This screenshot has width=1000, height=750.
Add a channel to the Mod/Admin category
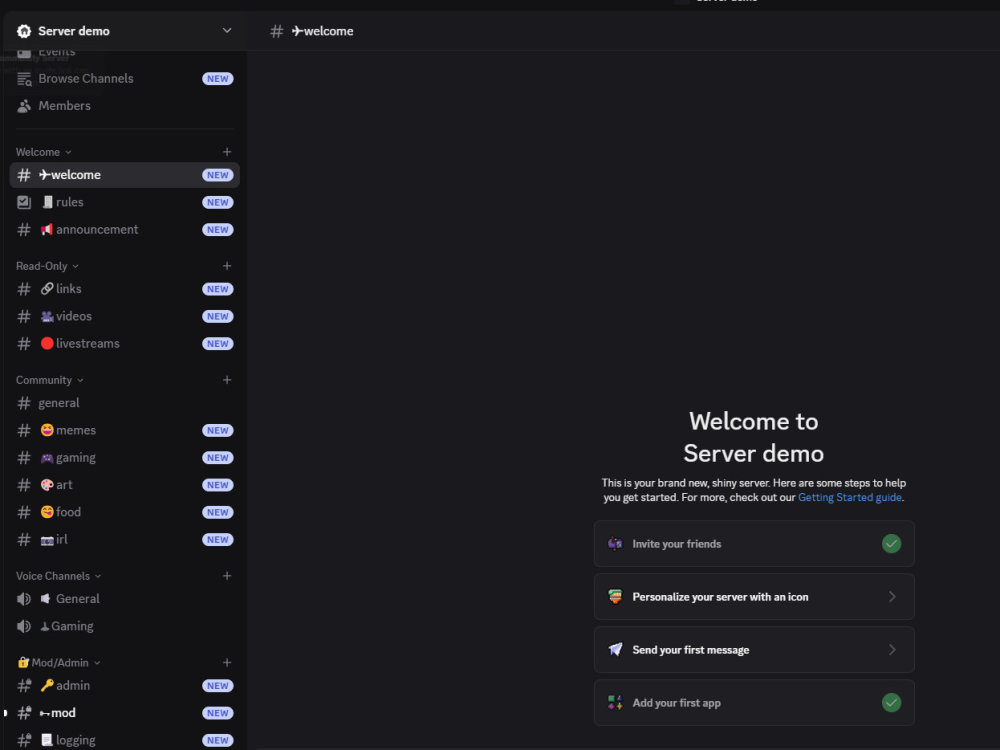point(226,663)
